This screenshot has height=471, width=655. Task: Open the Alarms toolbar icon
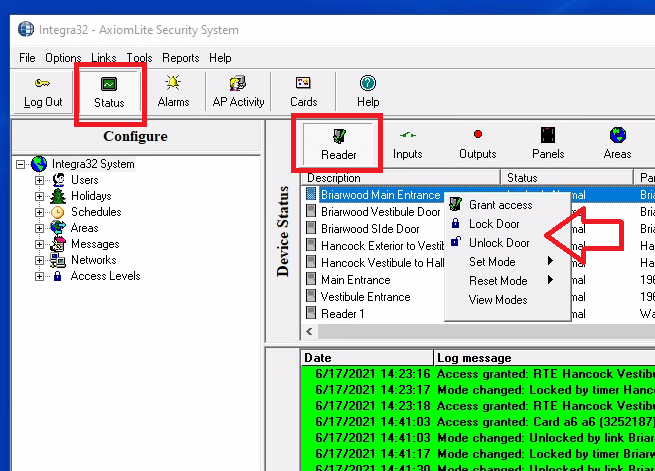click(x=173, y=82)
